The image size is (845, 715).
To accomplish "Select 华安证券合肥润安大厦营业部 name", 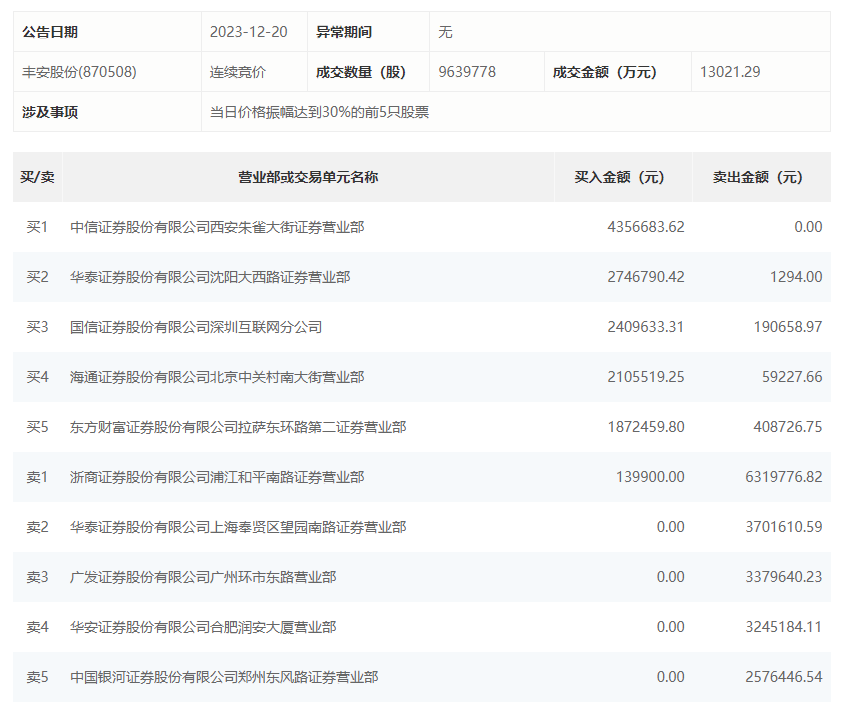I will [x=203, y=627].
